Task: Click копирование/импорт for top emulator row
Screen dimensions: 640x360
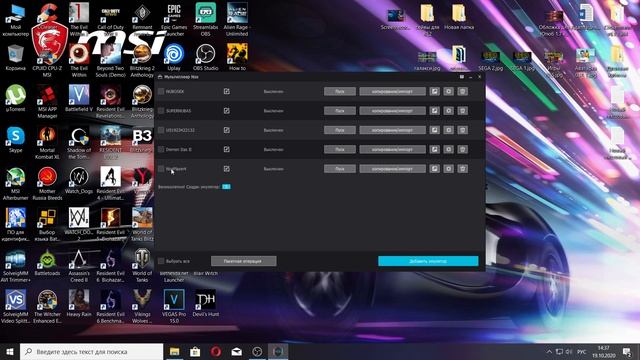Action: pos(392,91)
